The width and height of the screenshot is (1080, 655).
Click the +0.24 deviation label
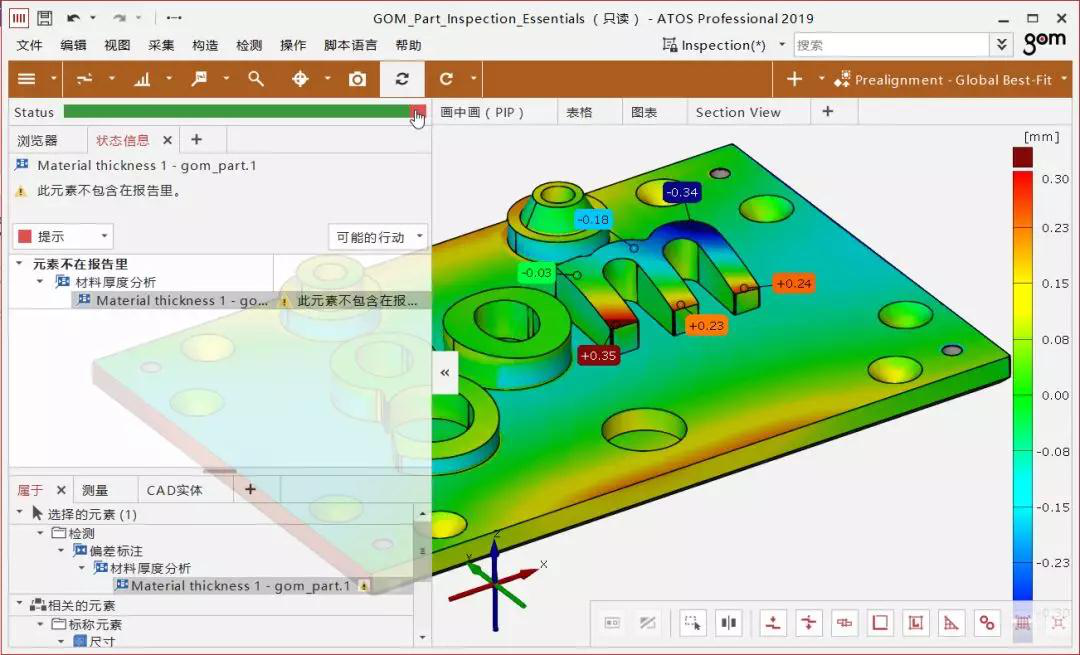pos(793,283)
